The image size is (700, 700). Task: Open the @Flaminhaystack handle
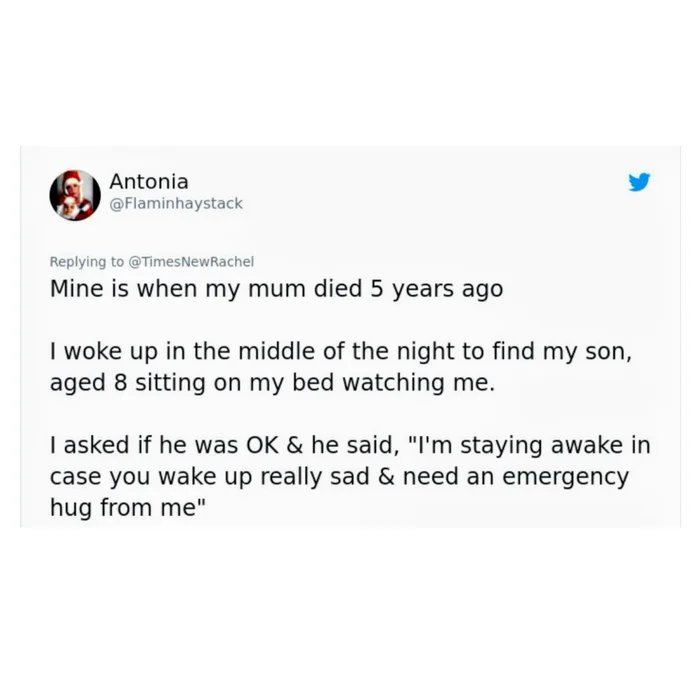[176, 204]
